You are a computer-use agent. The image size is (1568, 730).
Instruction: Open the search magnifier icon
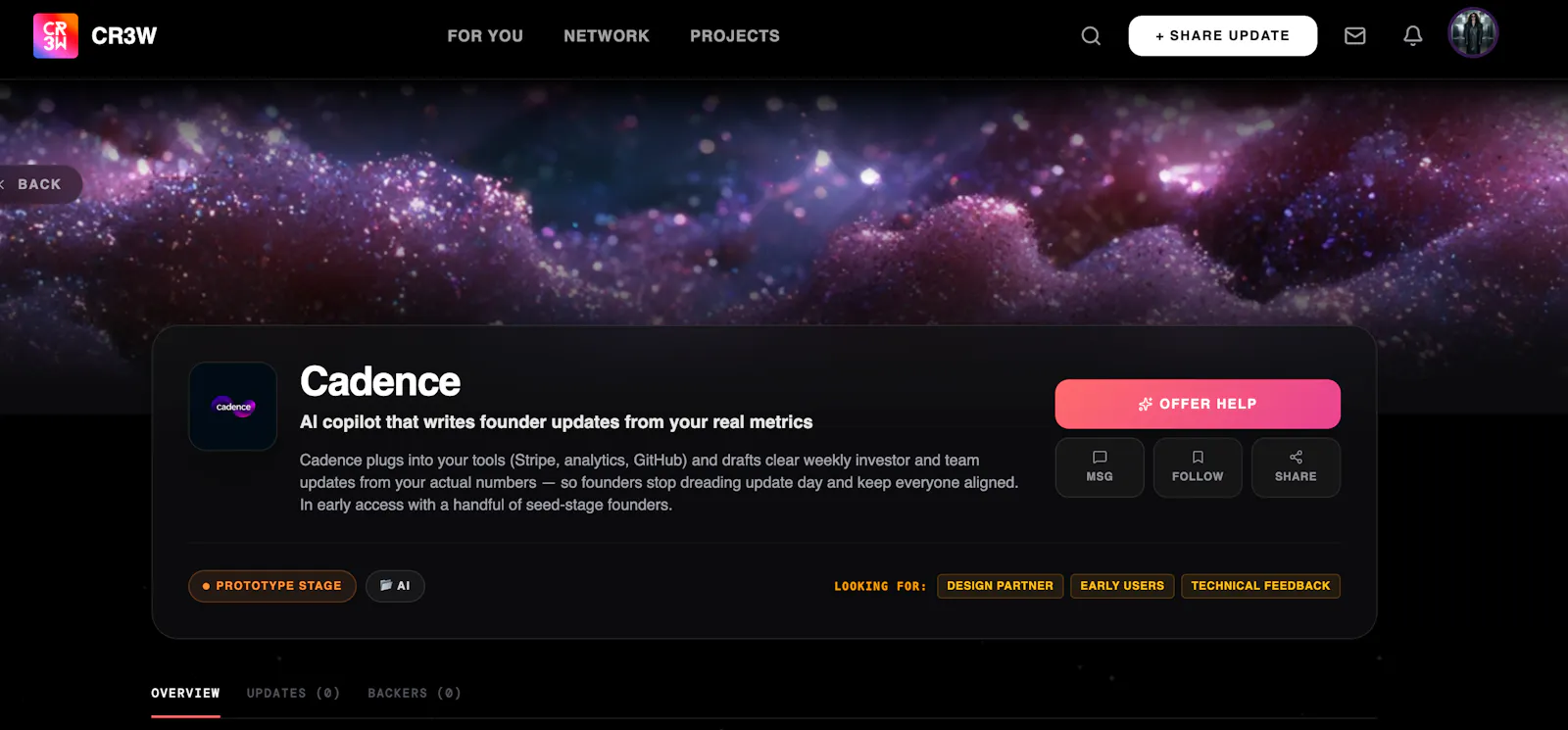tap(1091, 36)
